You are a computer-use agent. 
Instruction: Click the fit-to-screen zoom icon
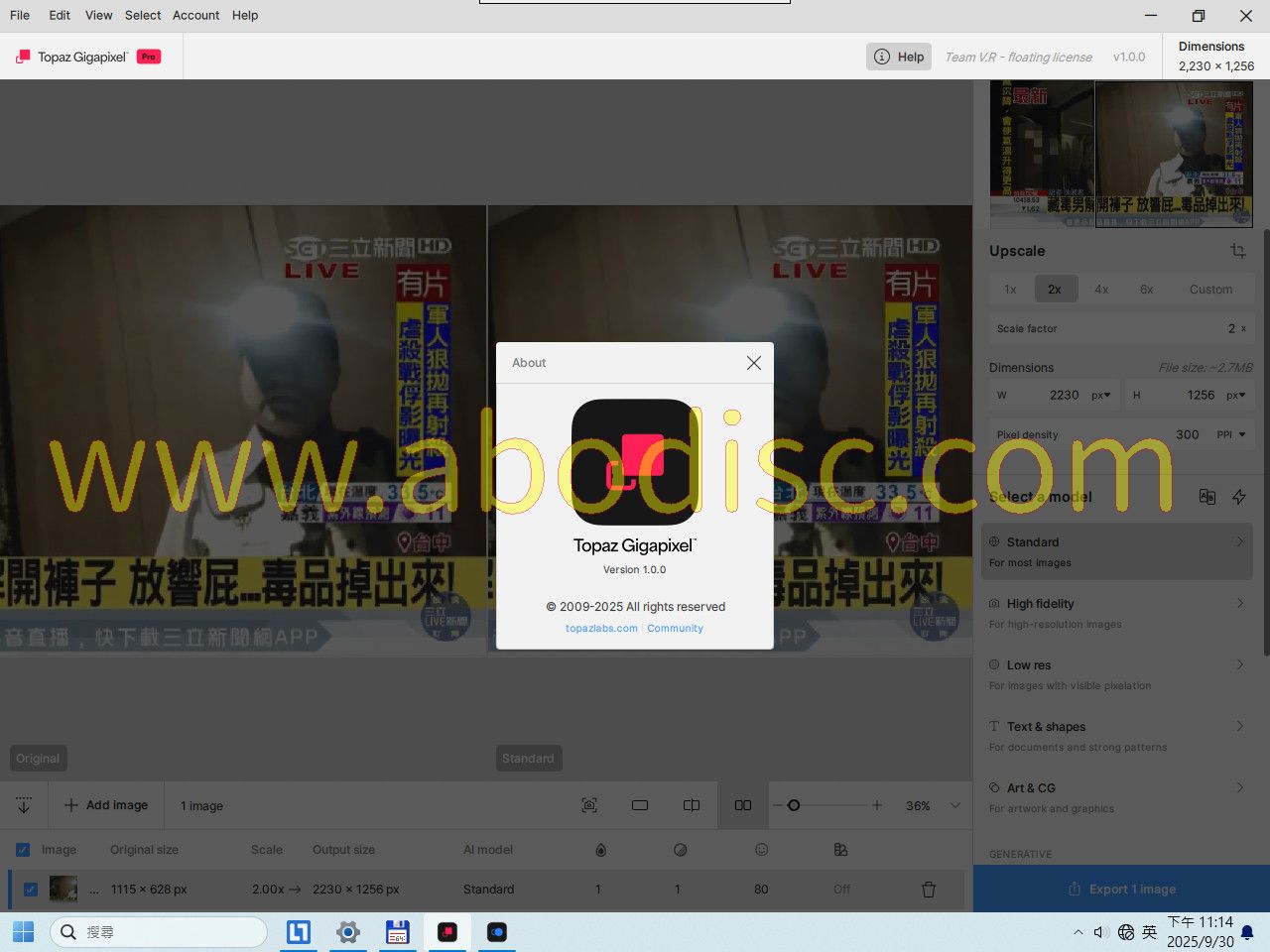click(x=589, y=805)
